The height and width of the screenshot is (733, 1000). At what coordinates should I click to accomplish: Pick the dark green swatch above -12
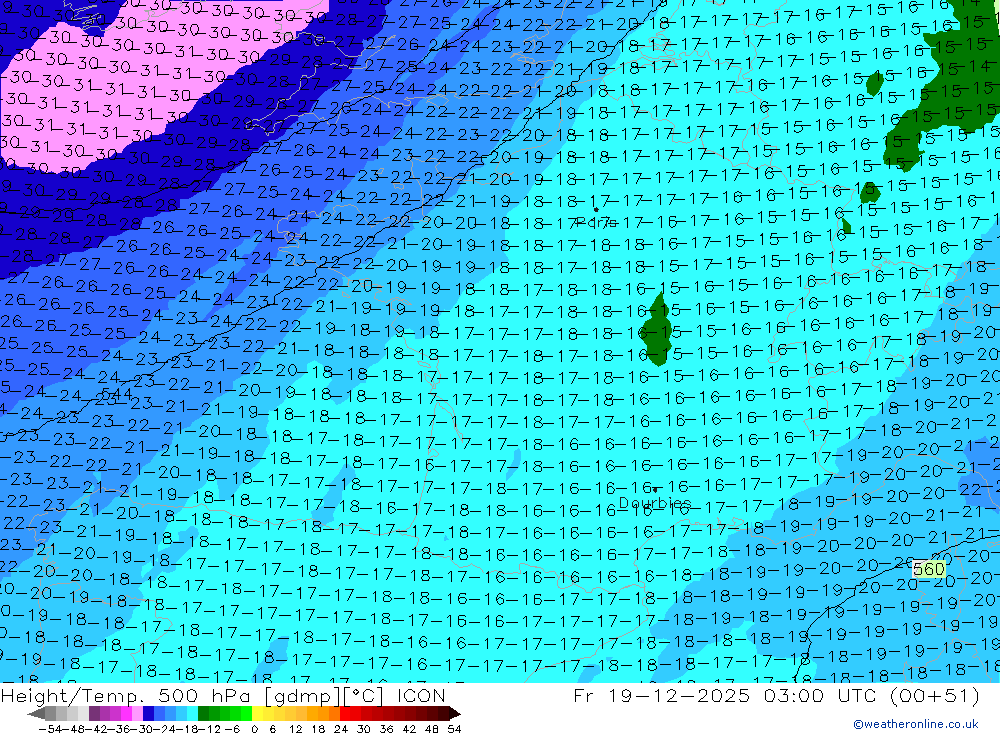coord(203,713)
